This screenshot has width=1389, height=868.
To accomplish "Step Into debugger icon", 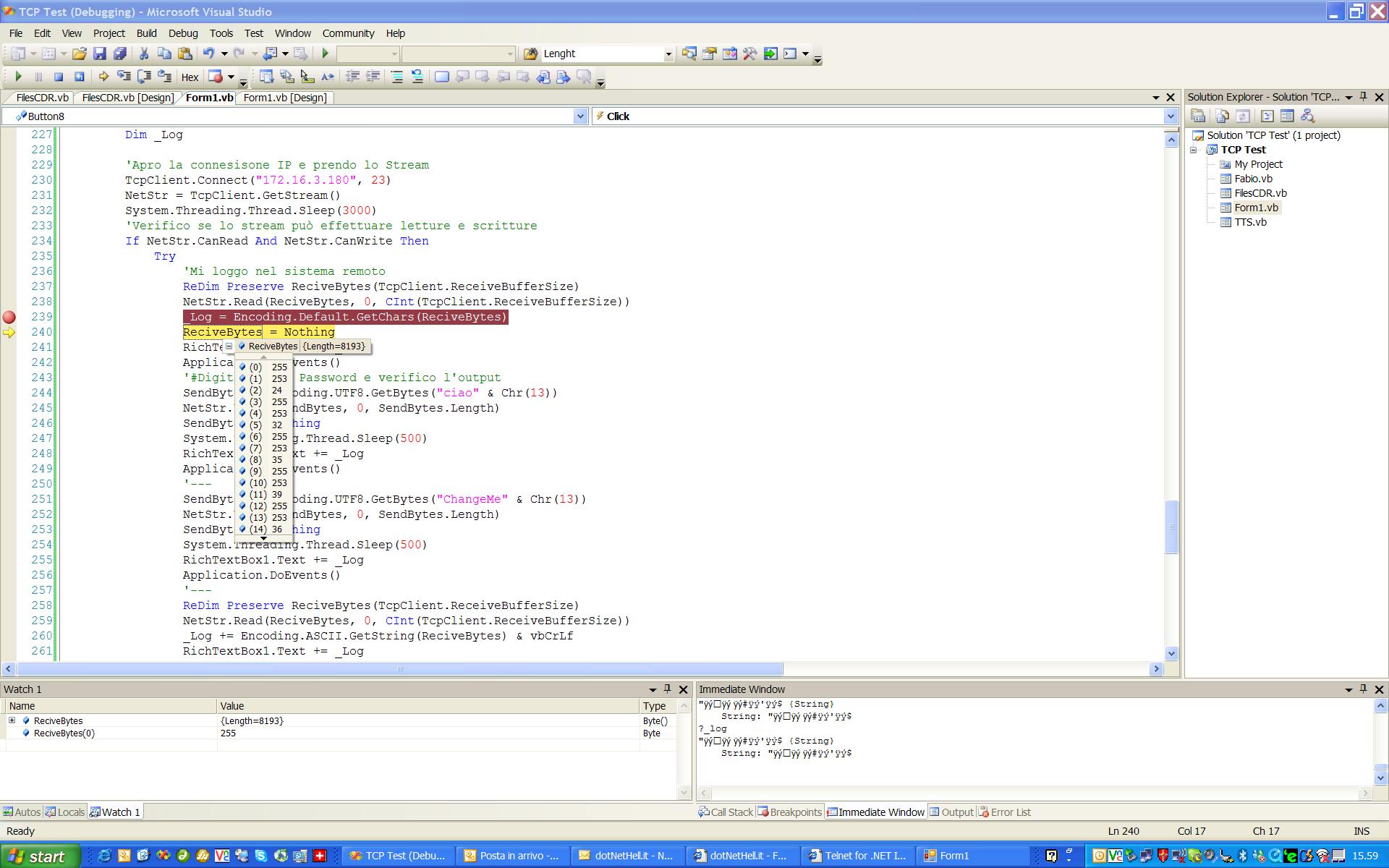I will [124, 76].
